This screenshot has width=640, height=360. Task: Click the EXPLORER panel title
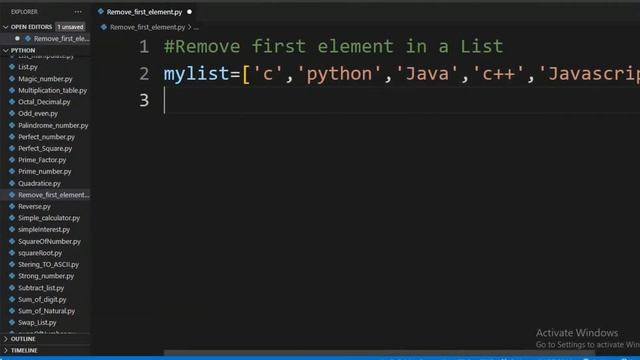click(24, 12)
